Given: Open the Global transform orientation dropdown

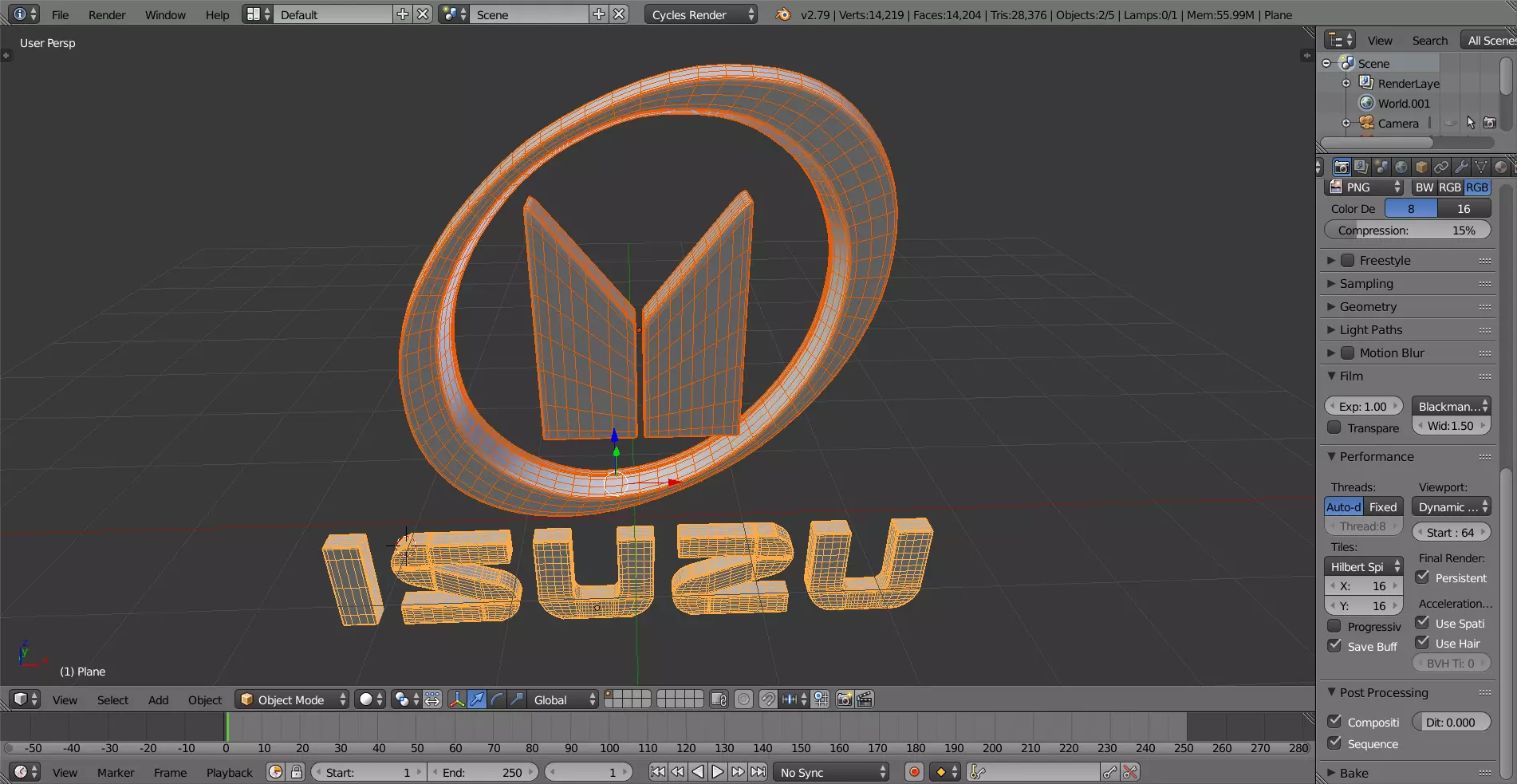Looking at the screenshot, I should (x=563, y=699).
